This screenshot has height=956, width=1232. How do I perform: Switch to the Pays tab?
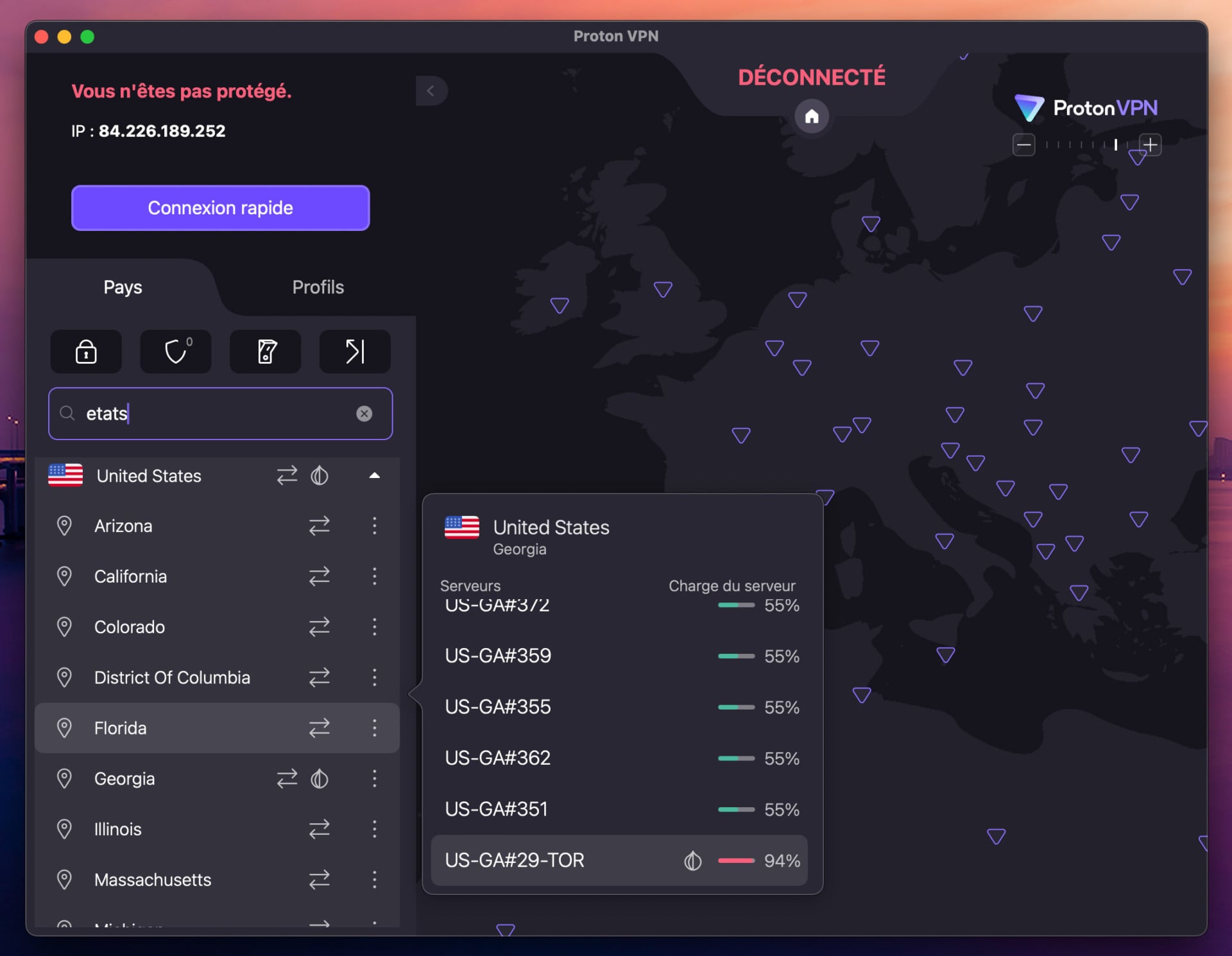point(123,287)
